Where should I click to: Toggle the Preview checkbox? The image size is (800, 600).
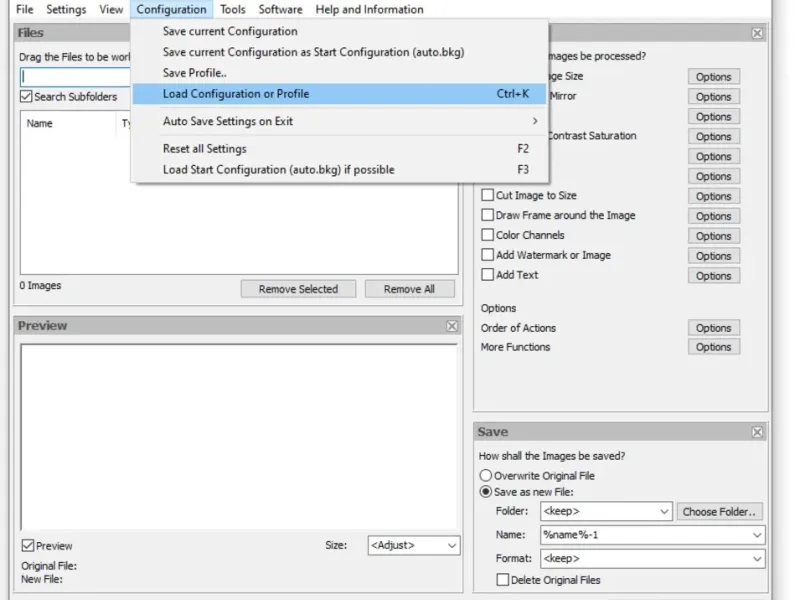coord(28,546)
